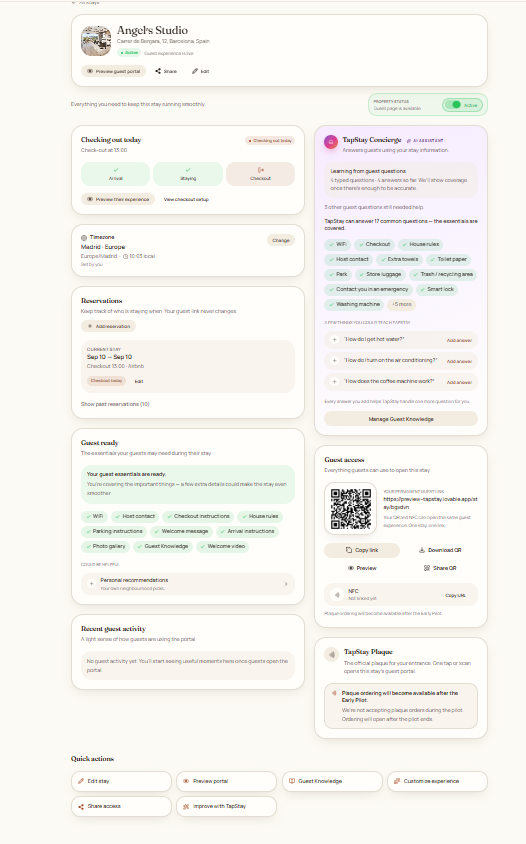The image size is (526, 844).
Task: Expand the +5 more questions chip
Action: (402, 305)
